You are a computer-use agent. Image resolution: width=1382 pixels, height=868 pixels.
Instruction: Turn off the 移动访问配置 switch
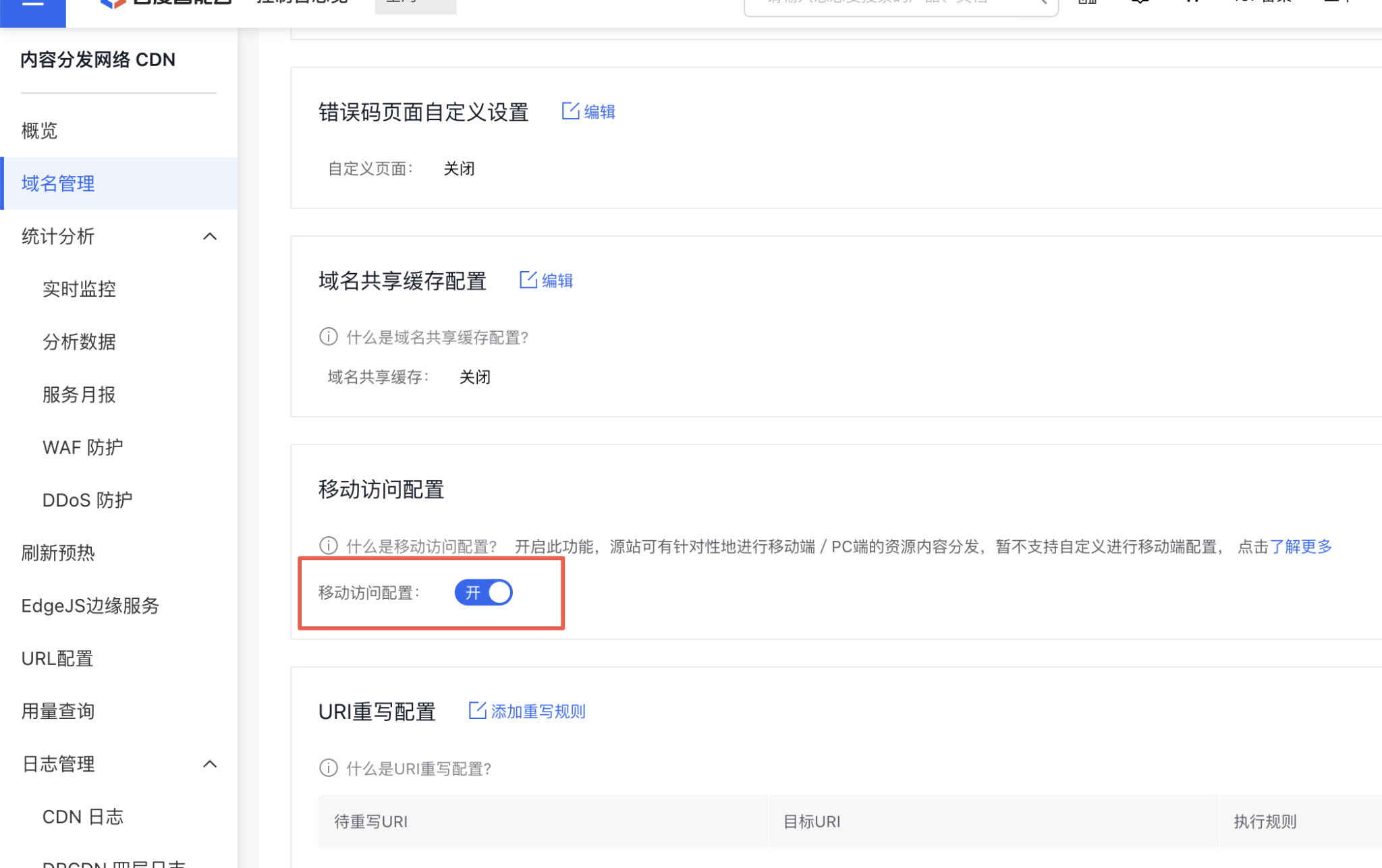click(x=483, y=593)
